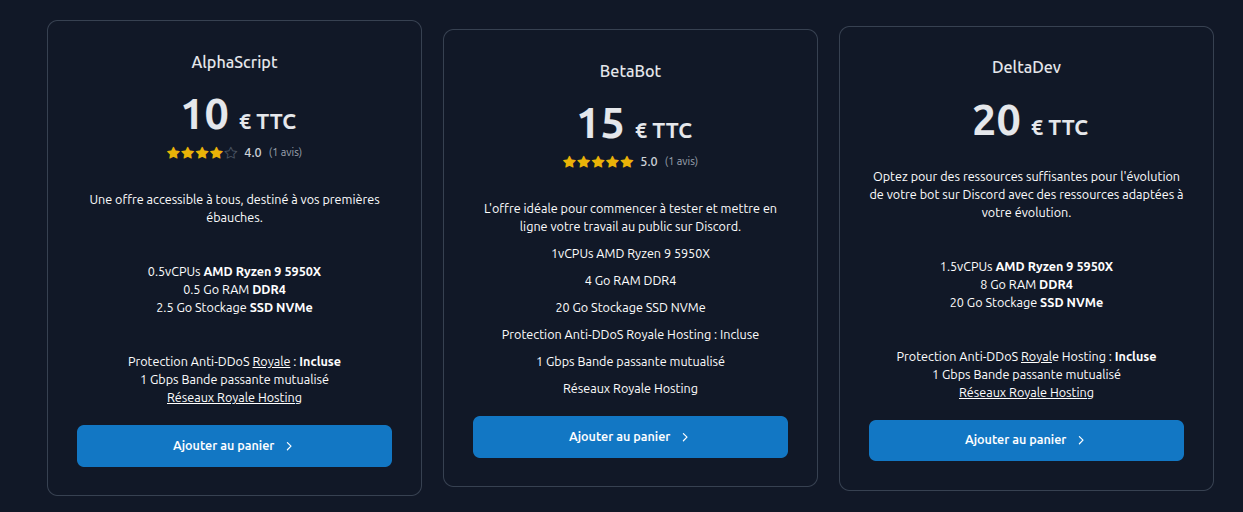Open the "Royale" Anti-DDoS link in AlphaScript card
1243x512 pixels.
(271, 362)
